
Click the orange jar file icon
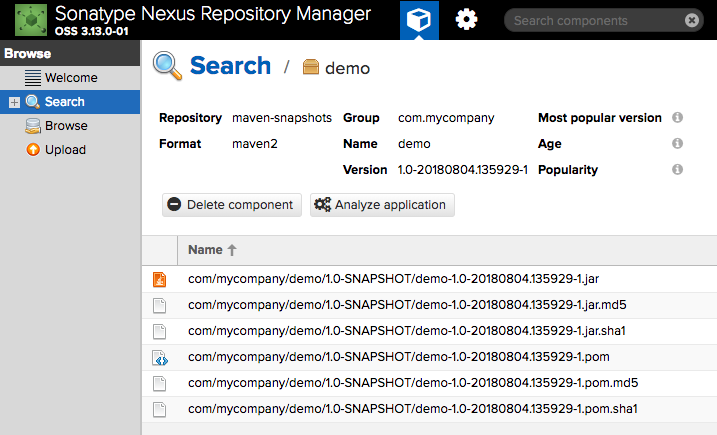[159, 279]
